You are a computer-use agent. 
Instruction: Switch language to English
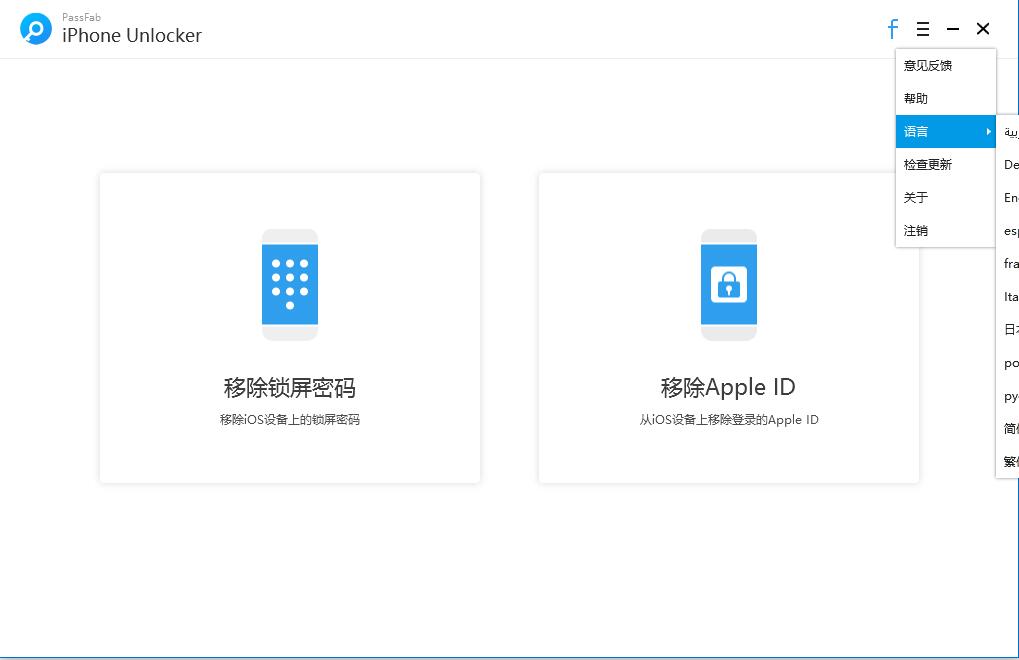[x=1008, y=198]
